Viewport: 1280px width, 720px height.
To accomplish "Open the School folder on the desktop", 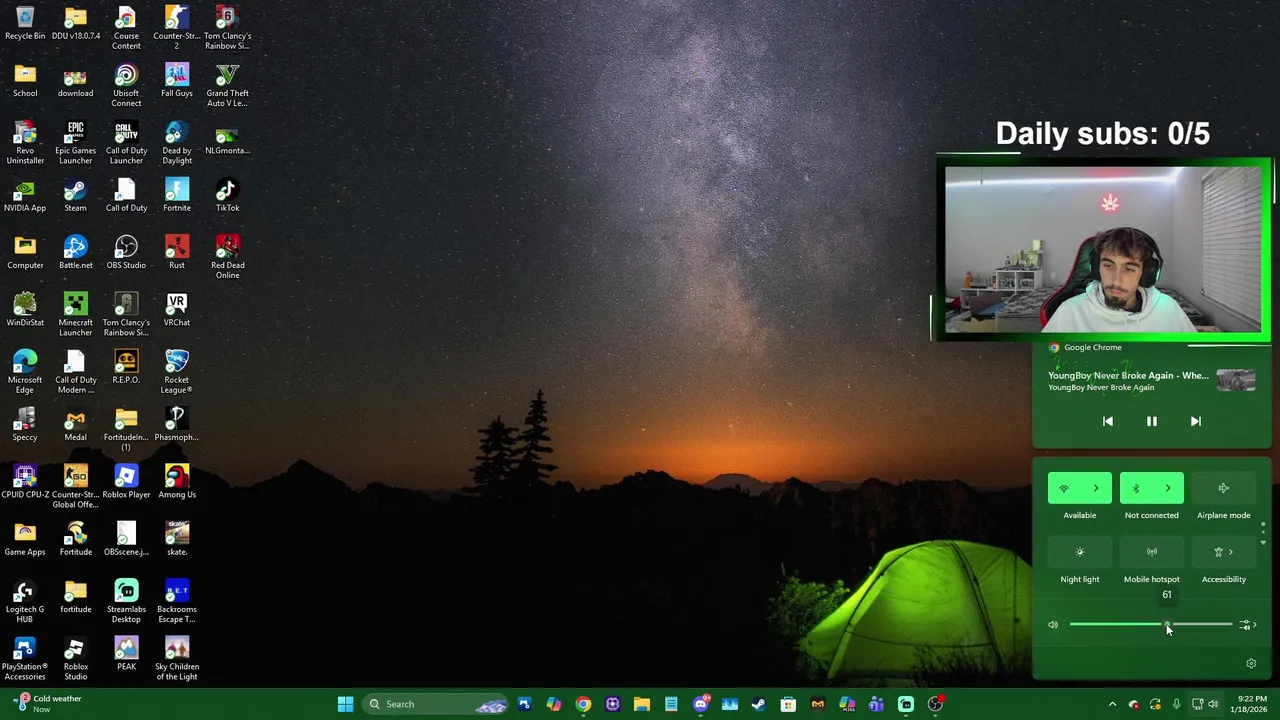I will [25, 81].
